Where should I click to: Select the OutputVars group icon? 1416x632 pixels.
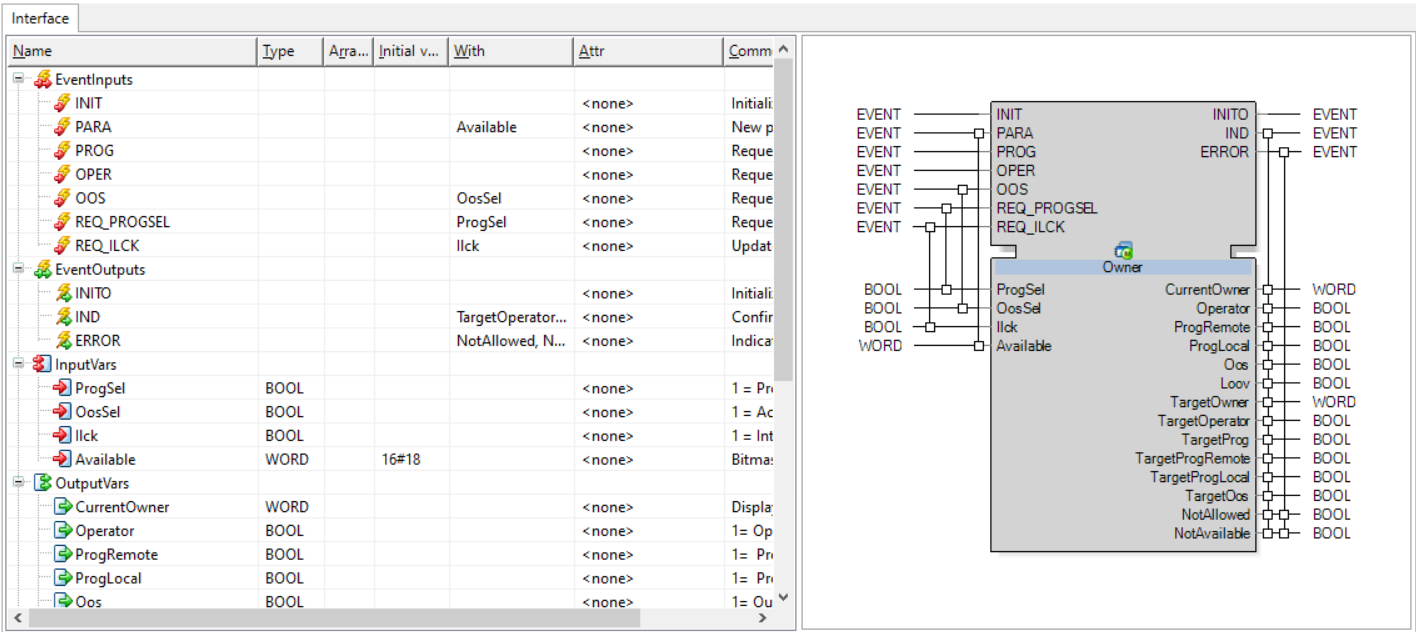[43, 483]
